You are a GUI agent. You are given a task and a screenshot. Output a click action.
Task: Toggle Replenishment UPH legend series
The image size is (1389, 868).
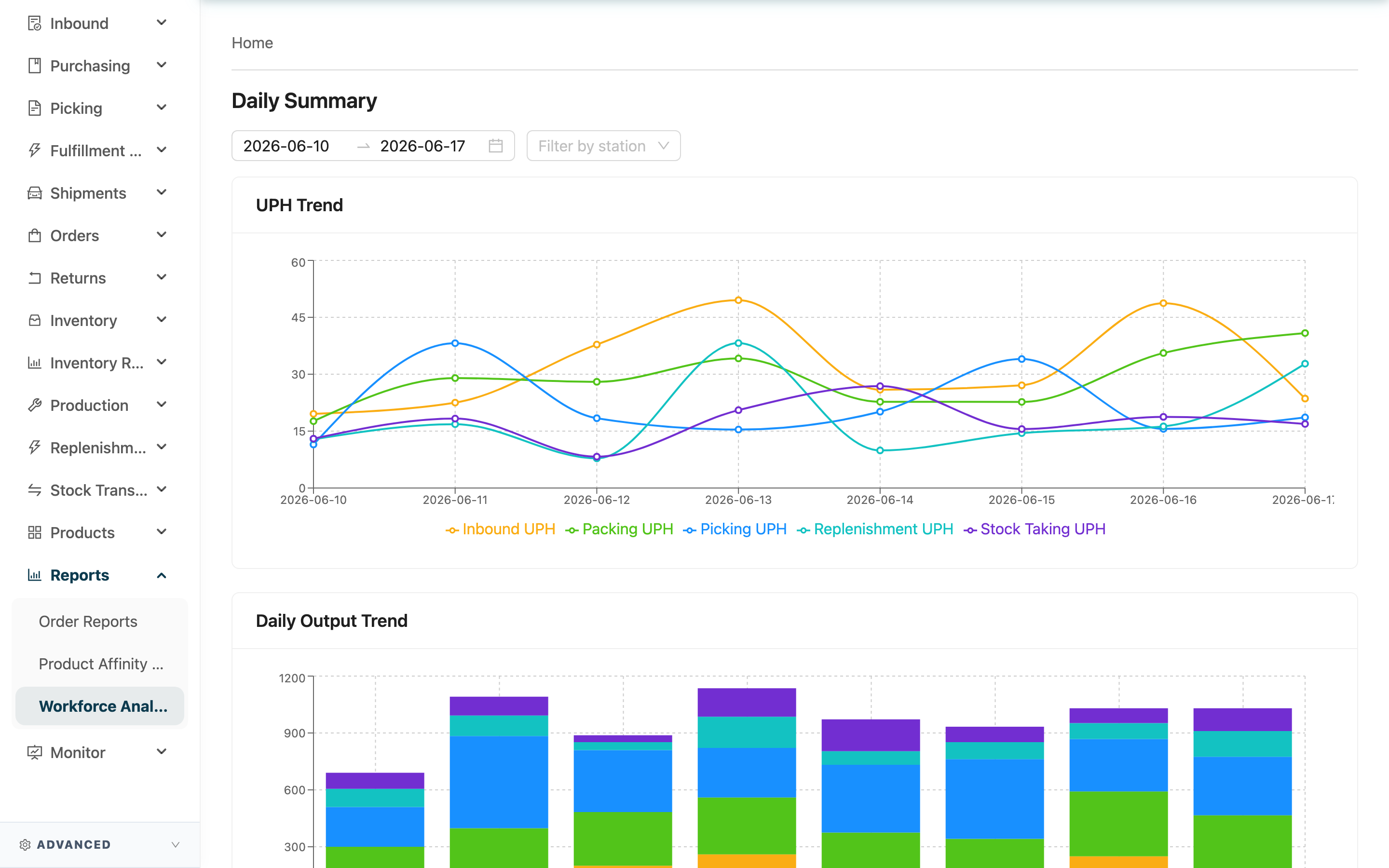pos(875,529)
